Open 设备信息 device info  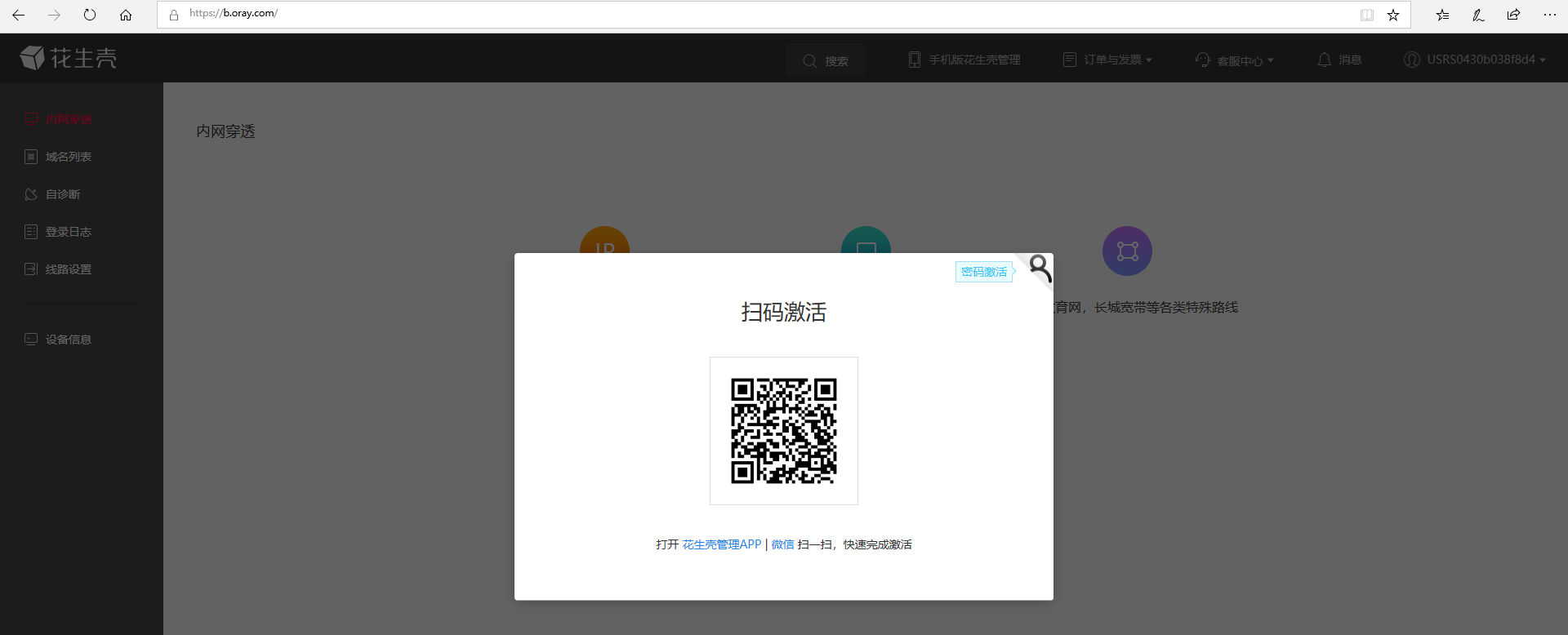[x=68, y=340]
